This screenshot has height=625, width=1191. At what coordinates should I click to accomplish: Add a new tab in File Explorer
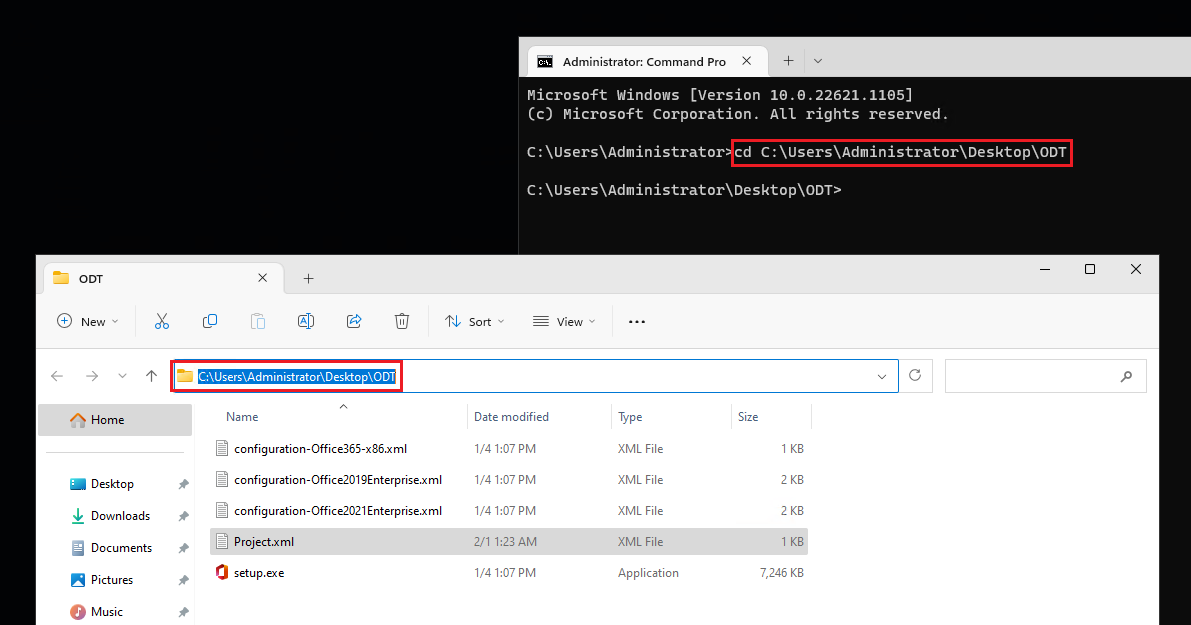pos(308,279)
